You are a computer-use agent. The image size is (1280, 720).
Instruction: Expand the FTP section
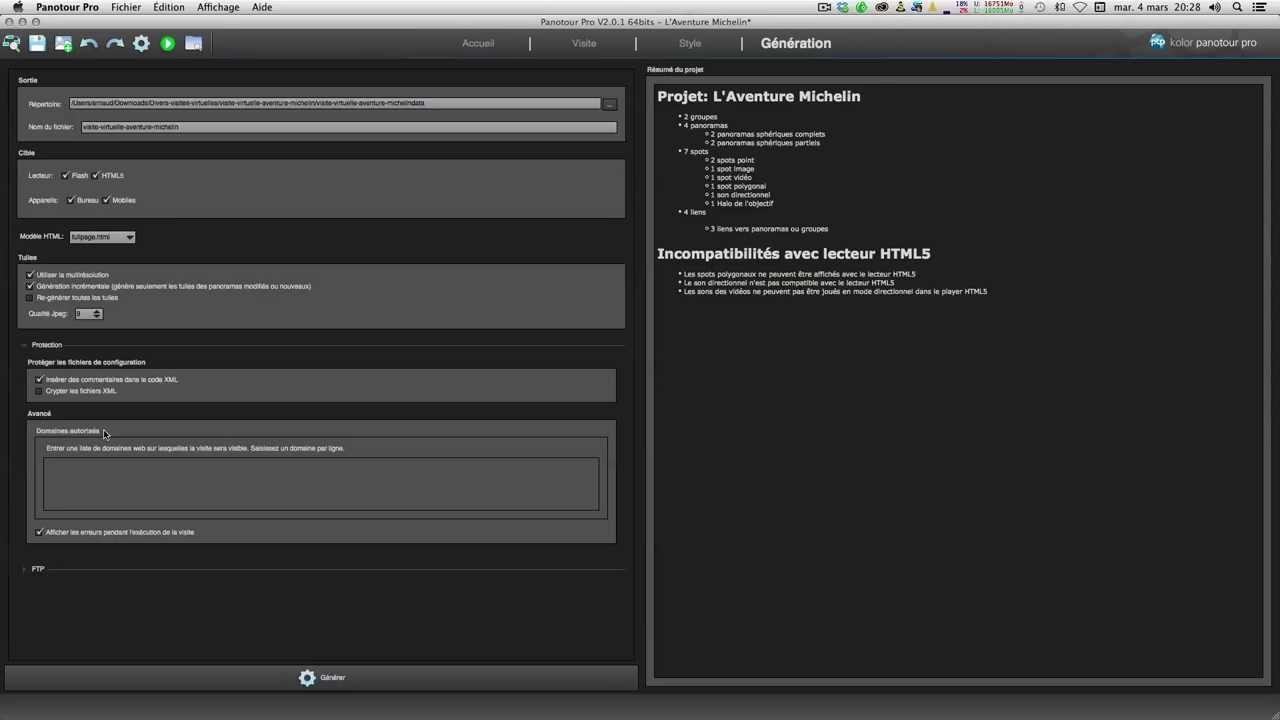click(x=24, y=569)
